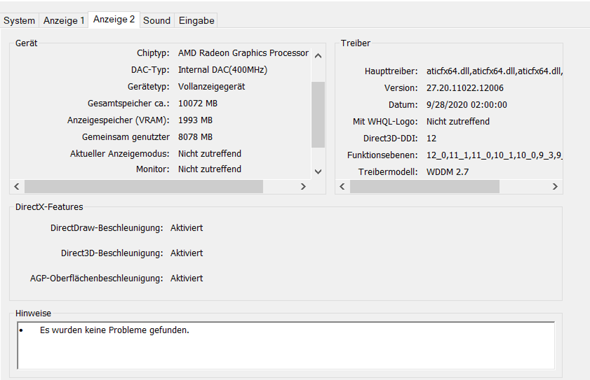This screenshot has width=590, height=380.
Task: Select 'Aktiviert' next to Direct3D-Beschleunigung
Action: tap(187, 253)
